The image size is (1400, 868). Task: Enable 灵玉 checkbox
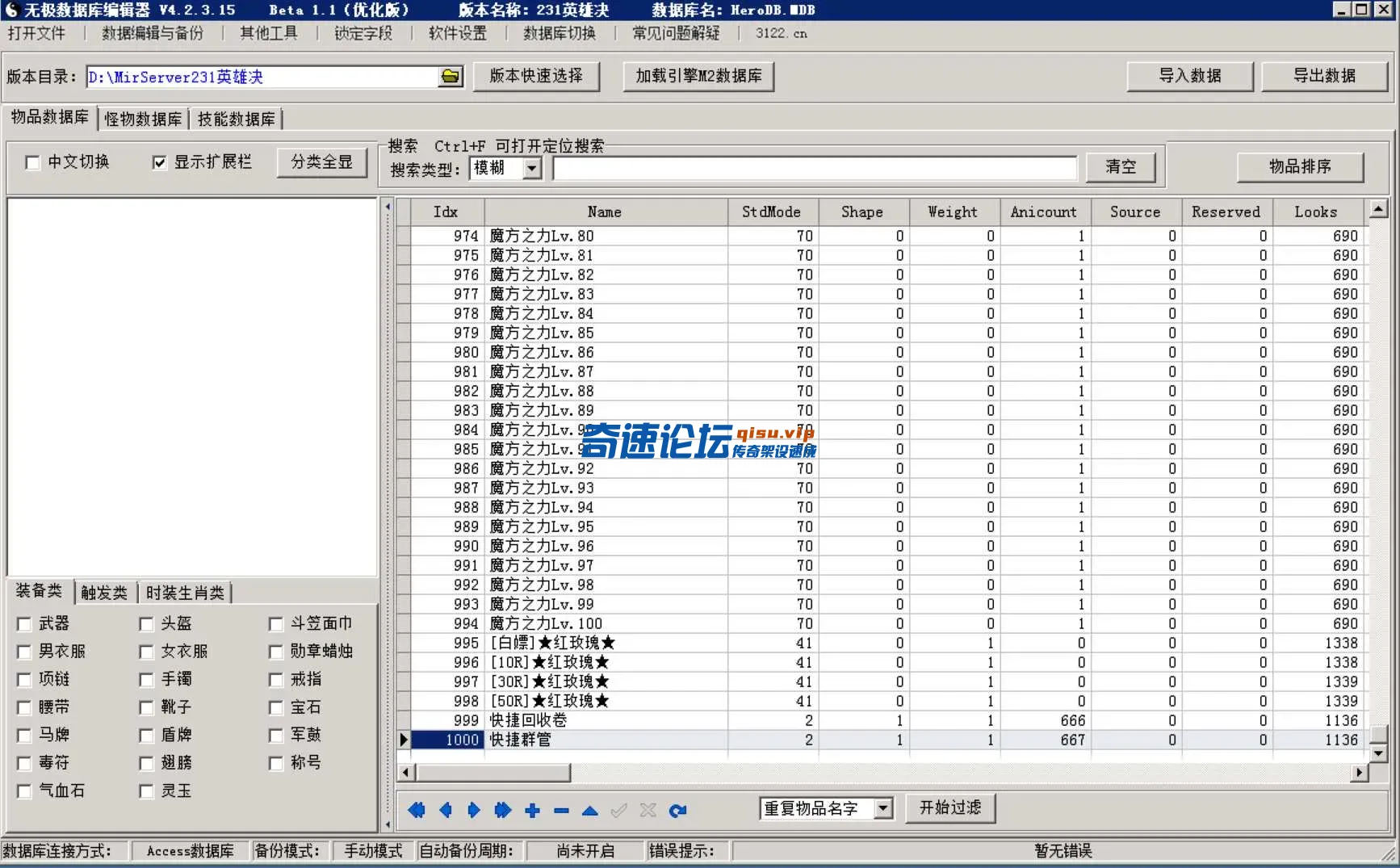[146, 791]
